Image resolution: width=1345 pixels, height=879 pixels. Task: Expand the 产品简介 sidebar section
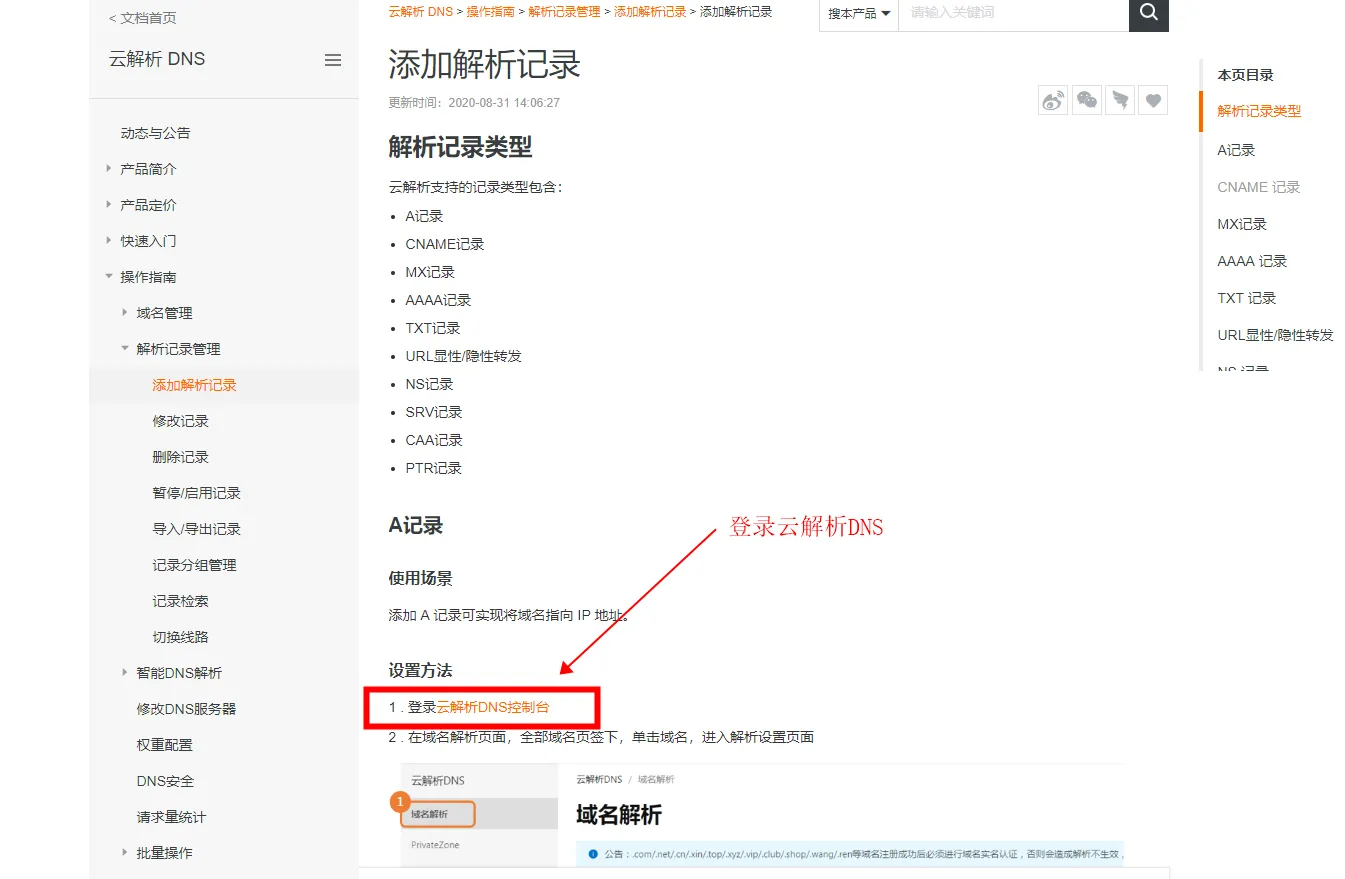pyautogui.click(x=148, y=169)
